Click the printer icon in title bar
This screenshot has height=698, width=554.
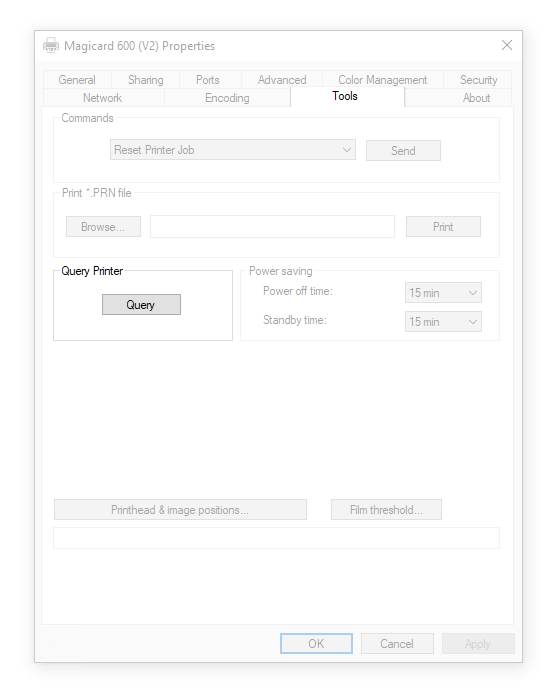pos(51,45)
